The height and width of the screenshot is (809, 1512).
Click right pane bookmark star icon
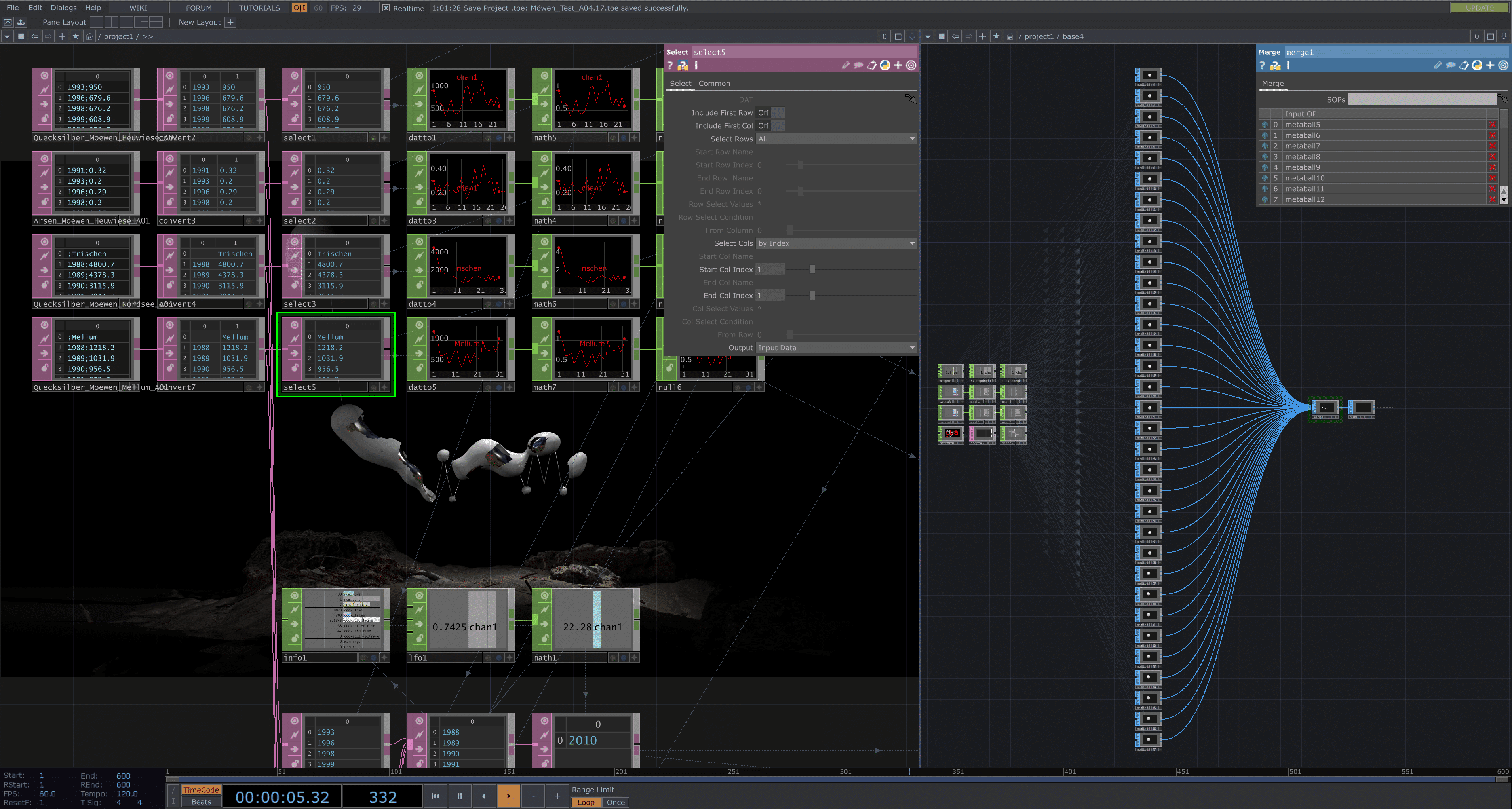[996, 36]
